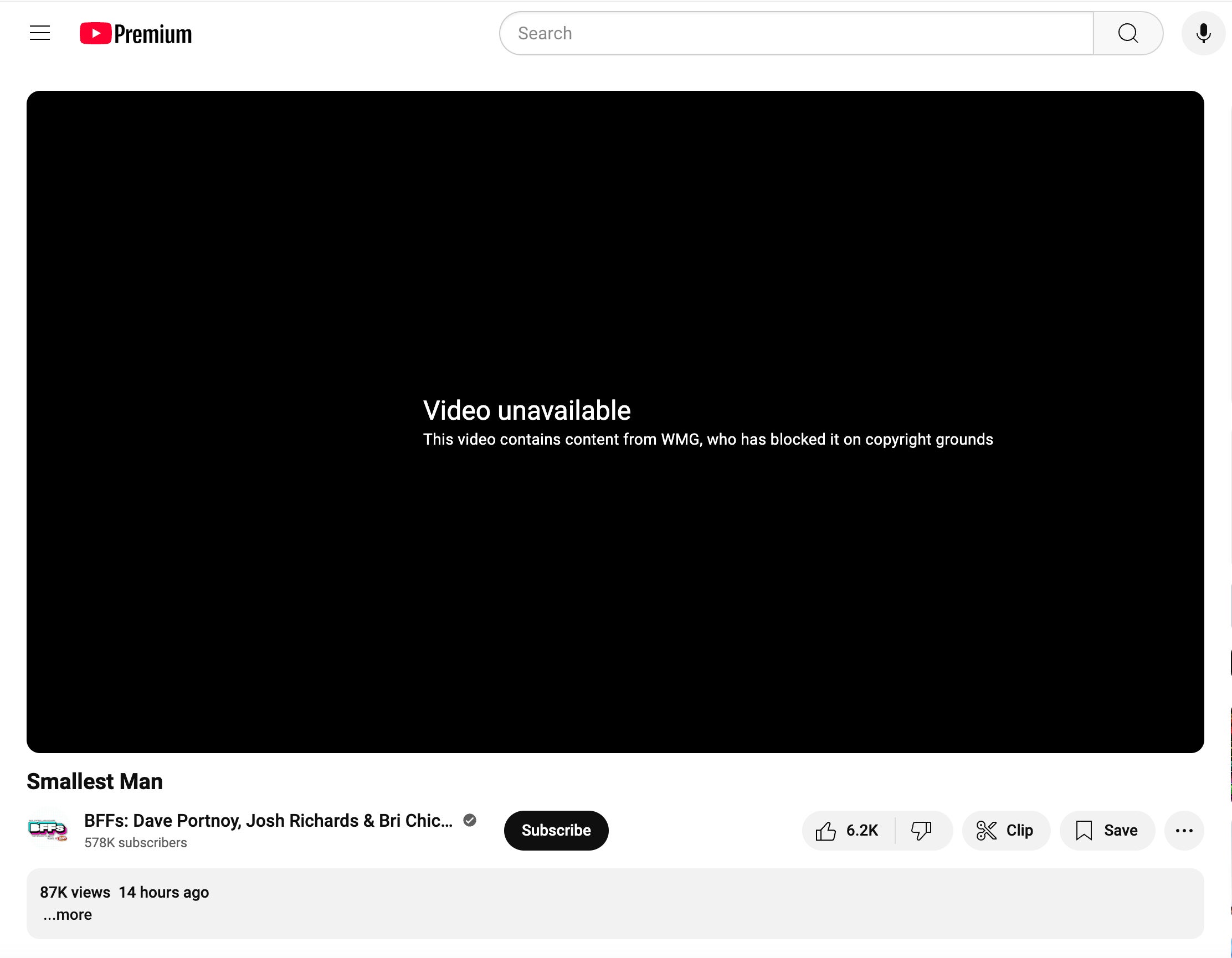Start voice search with microphone
This screenshot has height=958, width=1232.
(x=1203, y=33)
